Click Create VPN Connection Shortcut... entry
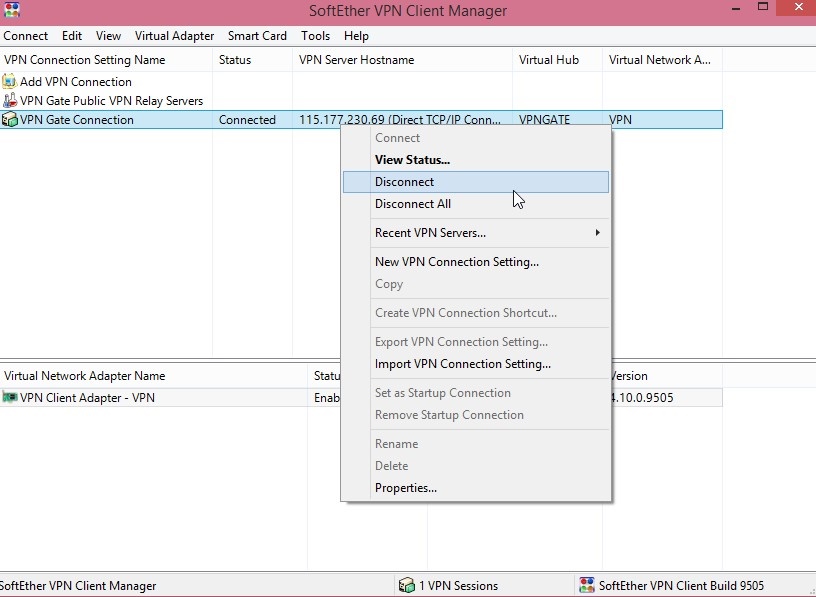 coord(476,313)
